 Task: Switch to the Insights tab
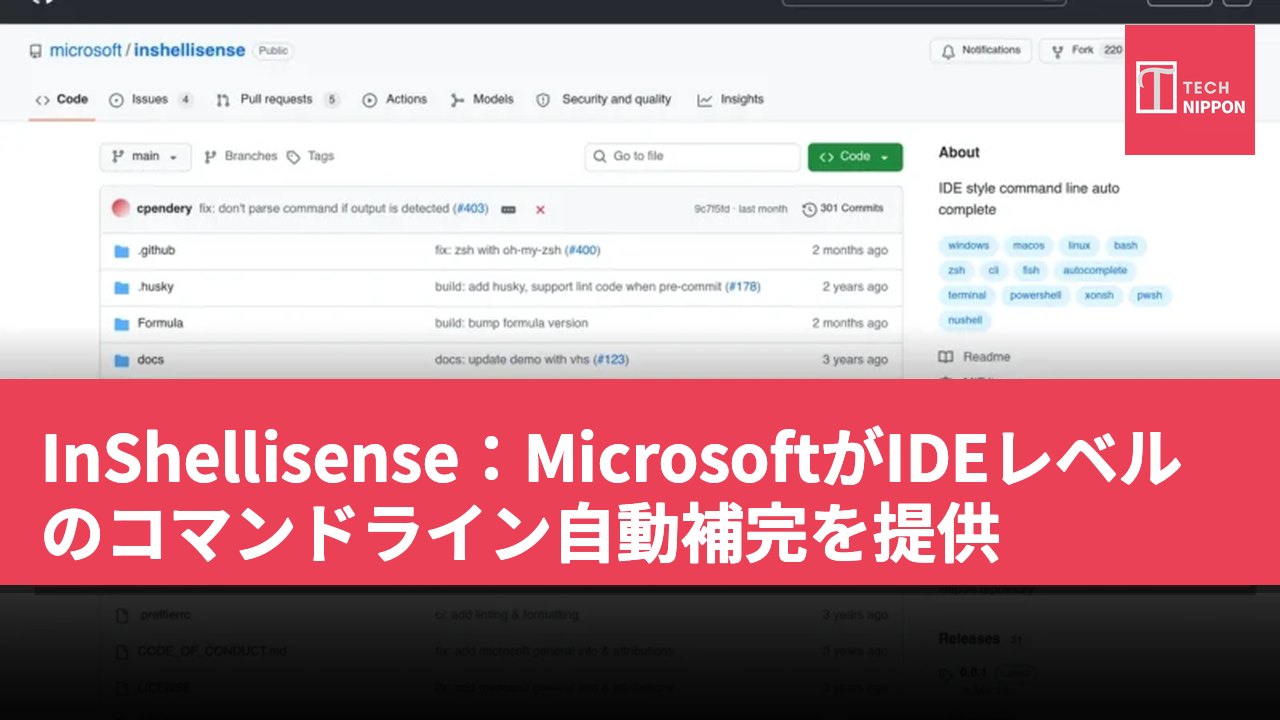click(x=731, y=100)
